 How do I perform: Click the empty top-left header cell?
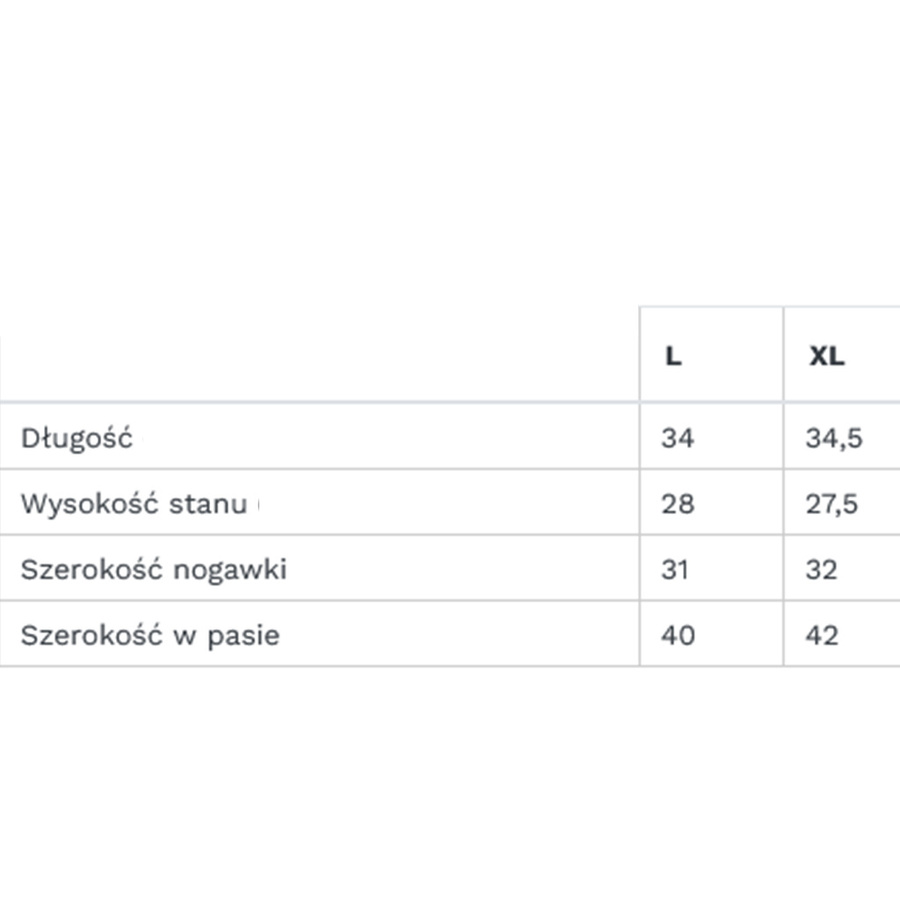pos(320,355)
